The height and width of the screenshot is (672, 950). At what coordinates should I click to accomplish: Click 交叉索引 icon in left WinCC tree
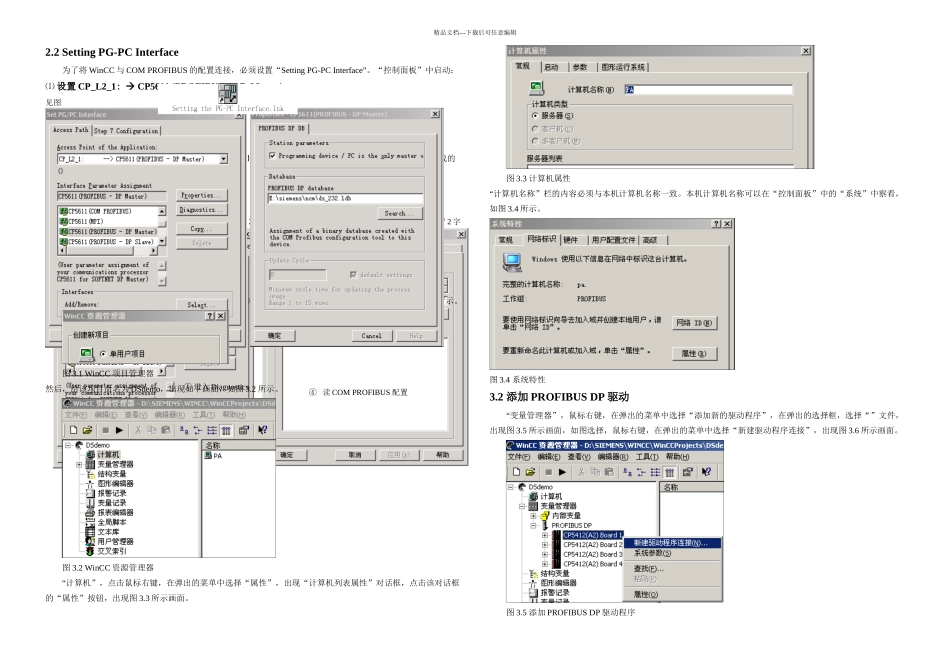[90, 551]
